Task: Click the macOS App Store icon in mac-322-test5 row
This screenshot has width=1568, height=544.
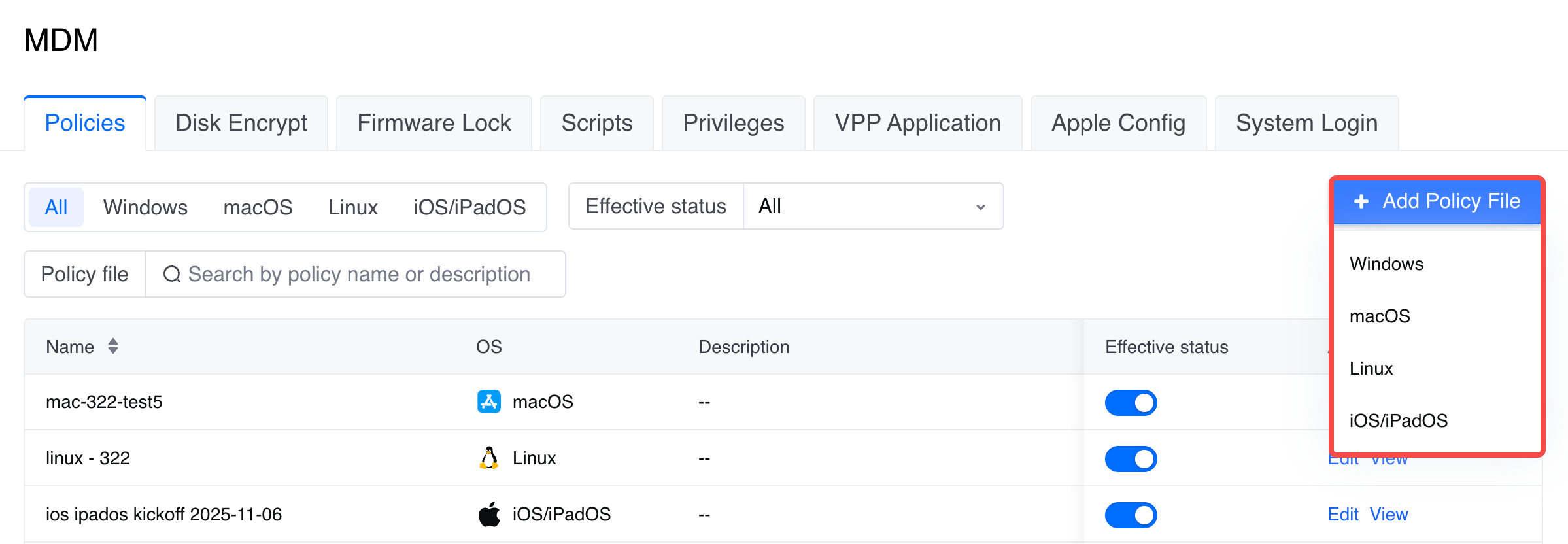Action: click(488, 401)
